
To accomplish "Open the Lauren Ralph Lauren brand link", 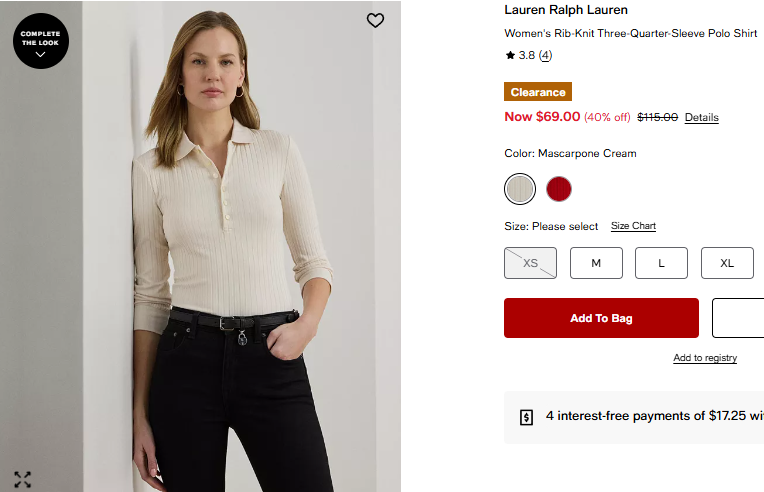I will [566, 10].
